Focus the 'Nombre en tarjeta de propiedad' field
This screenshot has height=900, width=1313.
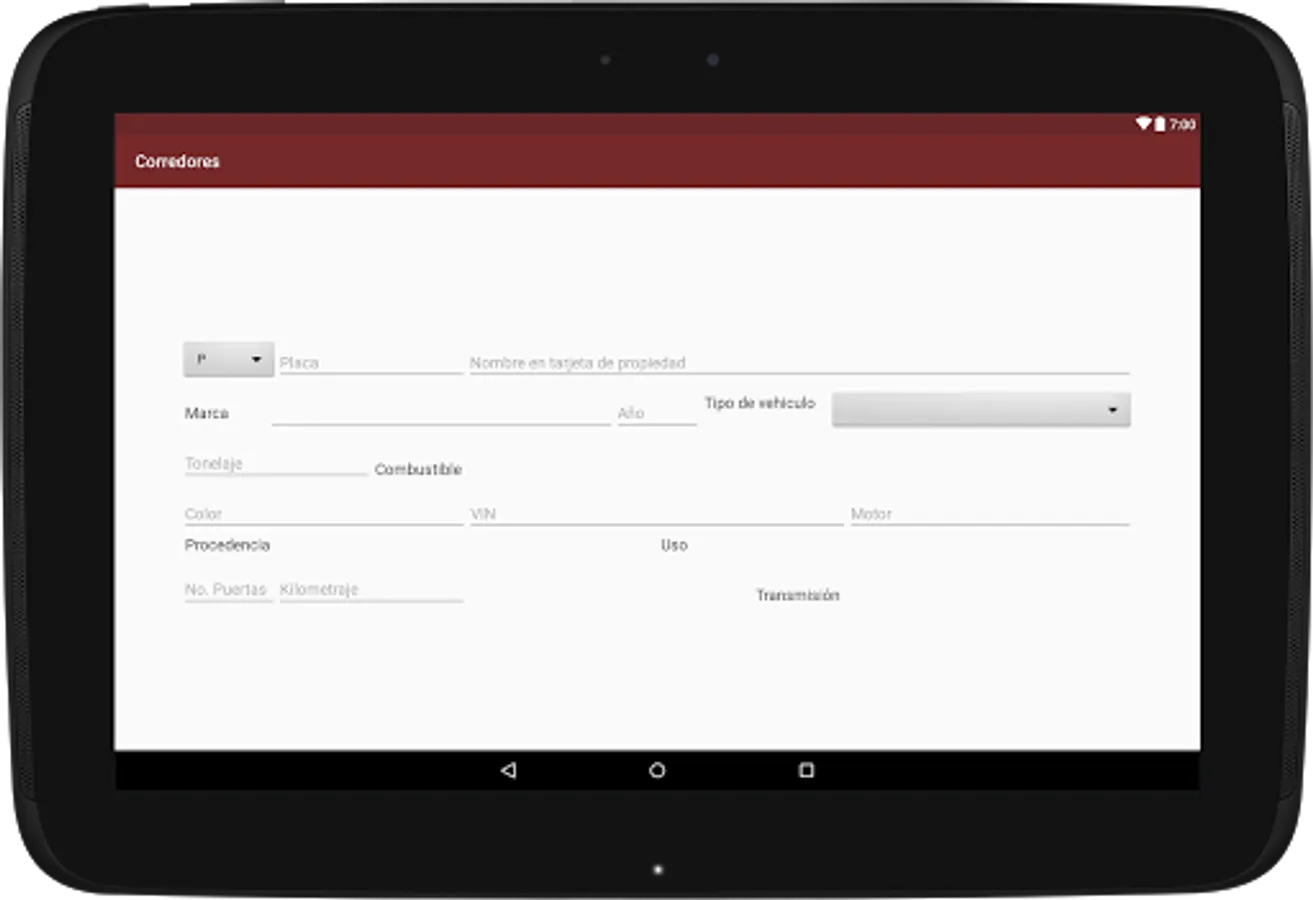click(799, 362)
